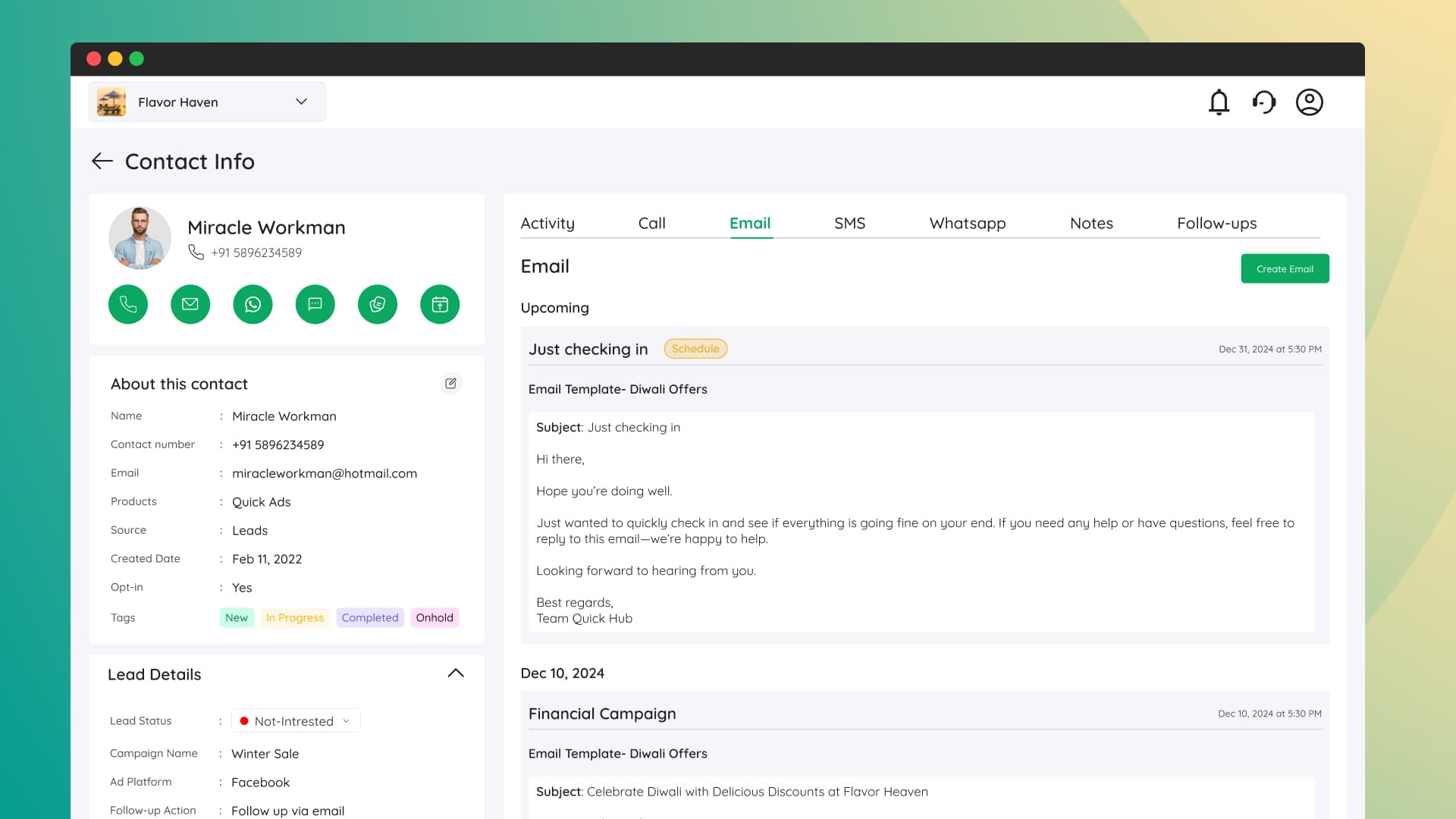
Task: Collapse the Lead Details section
Action: tap(455, 673)
